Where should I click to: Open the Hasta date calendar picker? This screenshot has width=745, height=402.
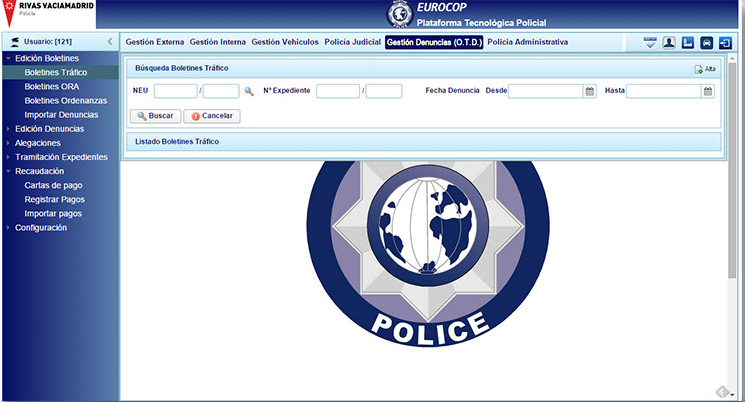(708, 91)
